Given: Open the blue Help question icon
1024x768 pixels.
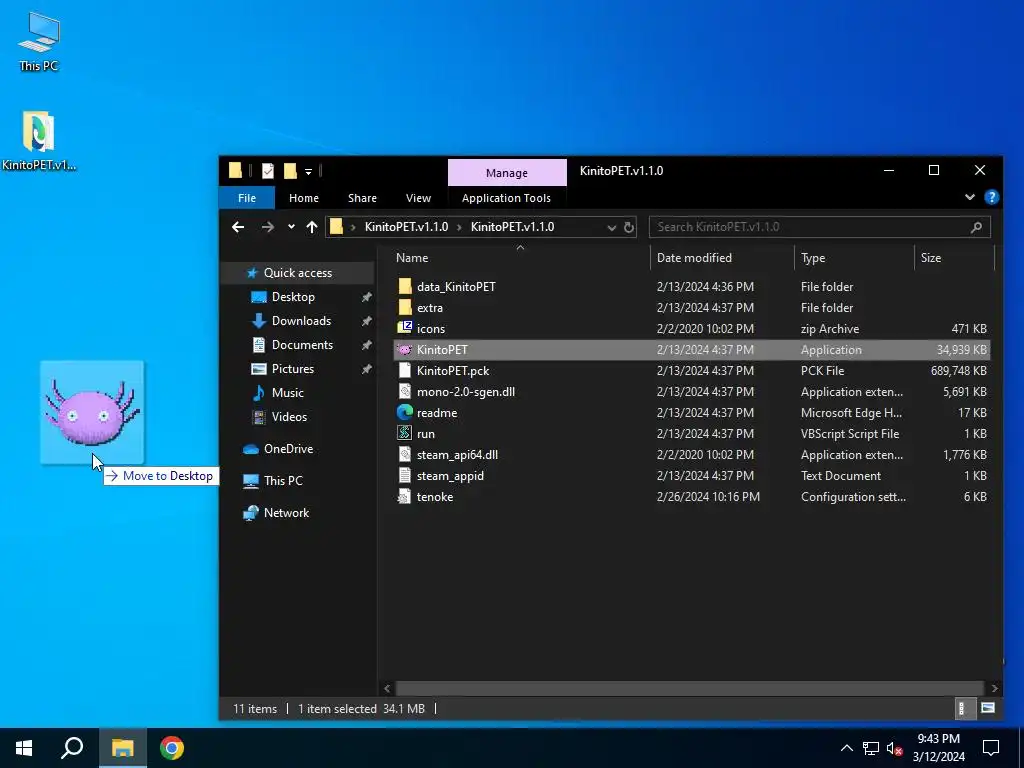Looking at the screenshot, I should [991, 197].
